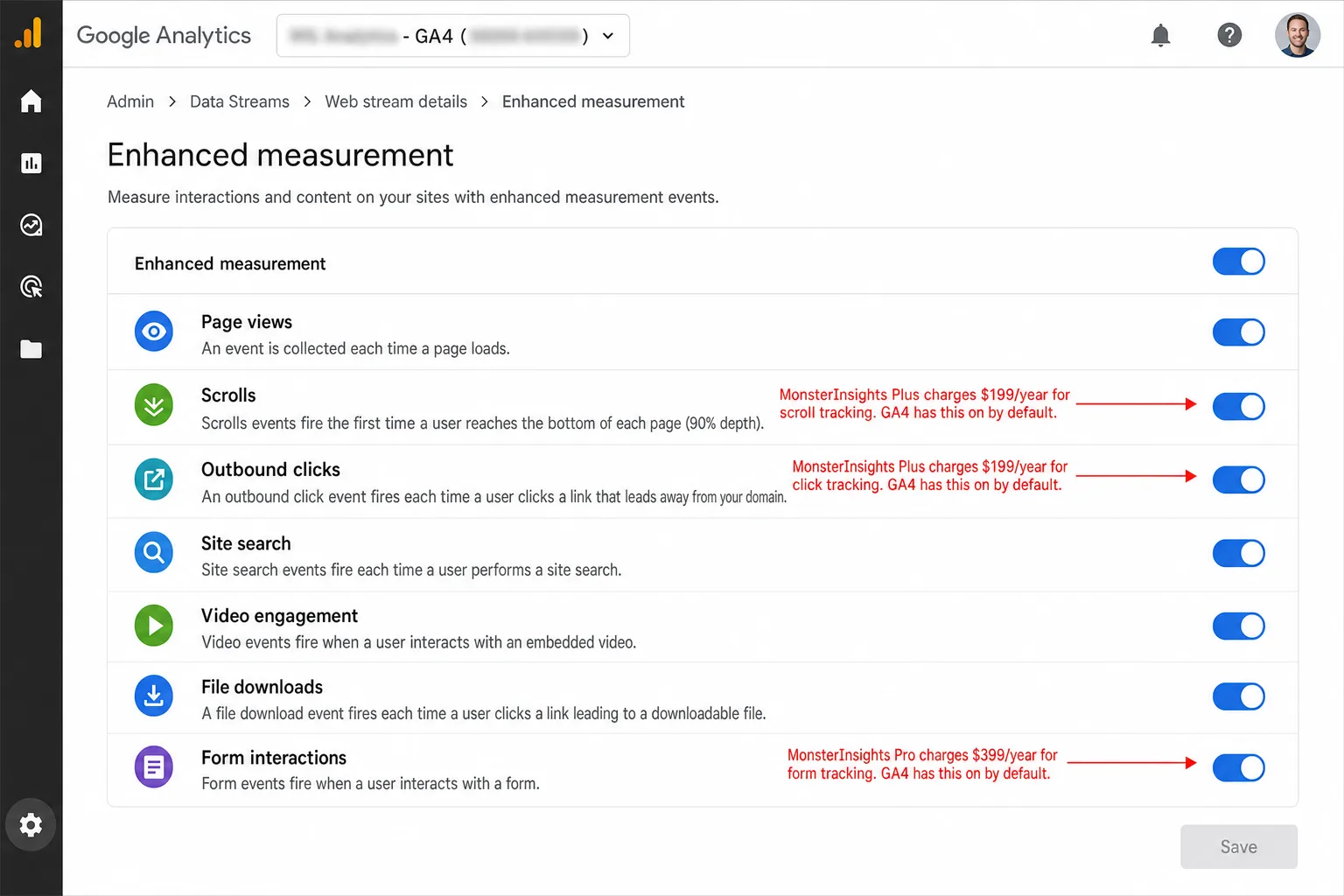Click 'A file download event fires' description
1344x896 pixels.
pyautogui.click(x=484, y=713)
